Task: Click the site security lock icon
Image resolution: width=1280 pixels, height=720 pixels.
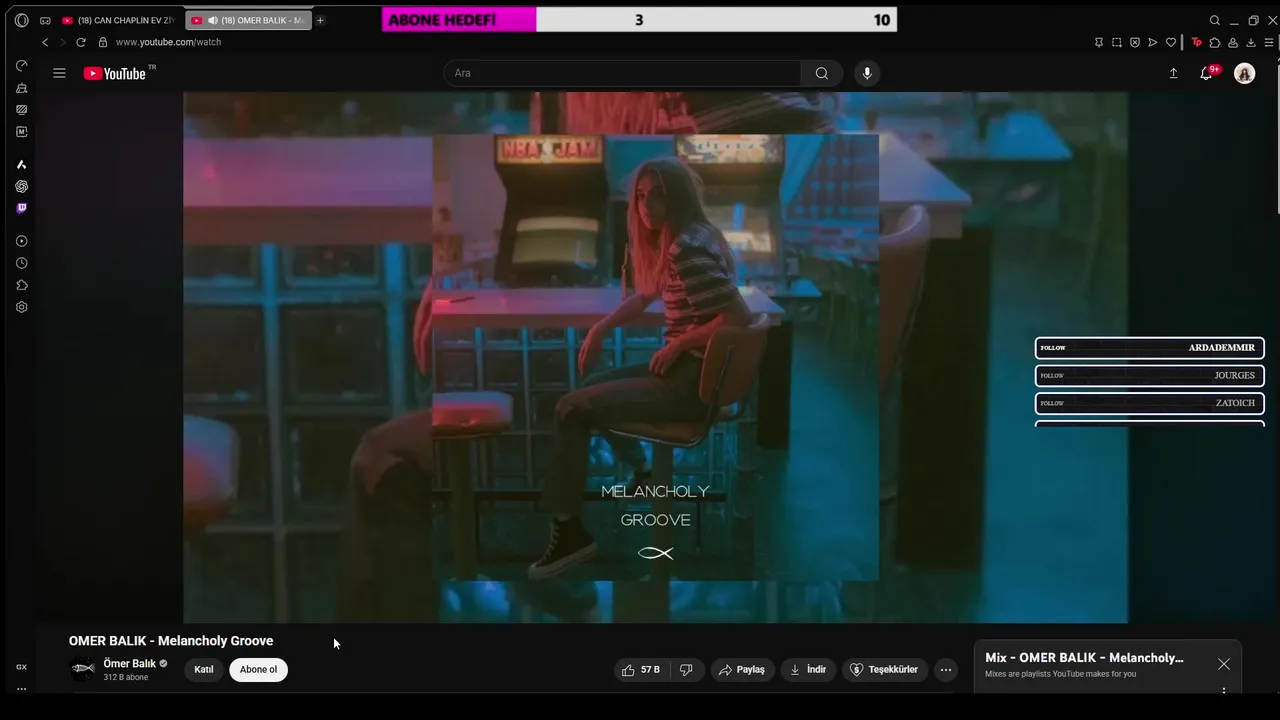Action: [103, 42]
